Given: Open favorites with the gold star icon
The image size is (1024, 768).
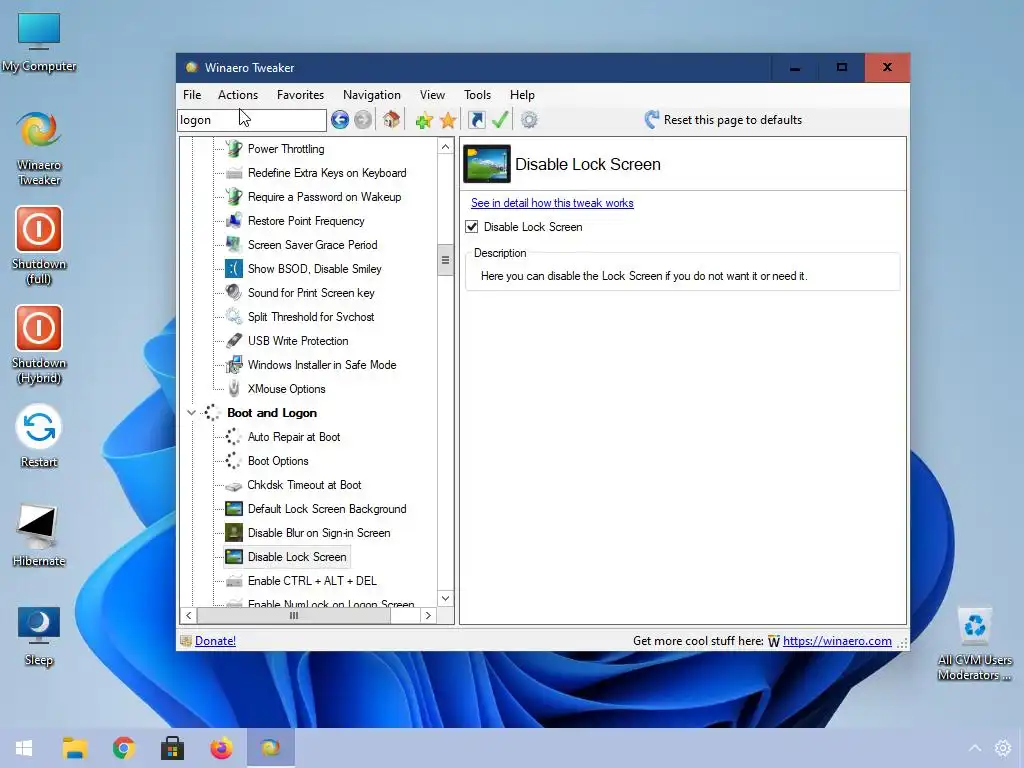Looking at the screenshot, I should [x=448, y=120].
